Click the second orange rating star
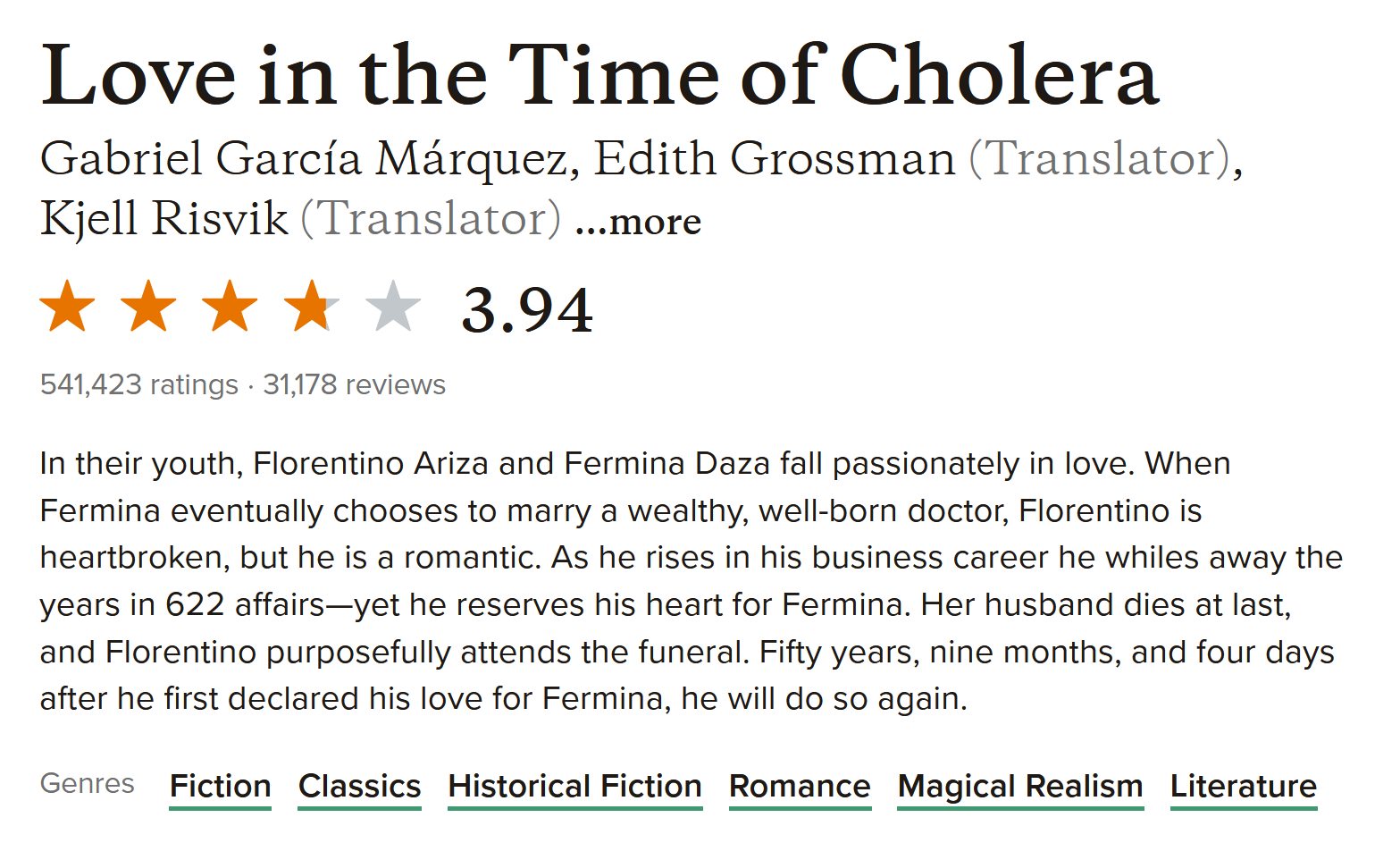The width and height of the screenshot is (1400, 843). click(x=148, y=306)
